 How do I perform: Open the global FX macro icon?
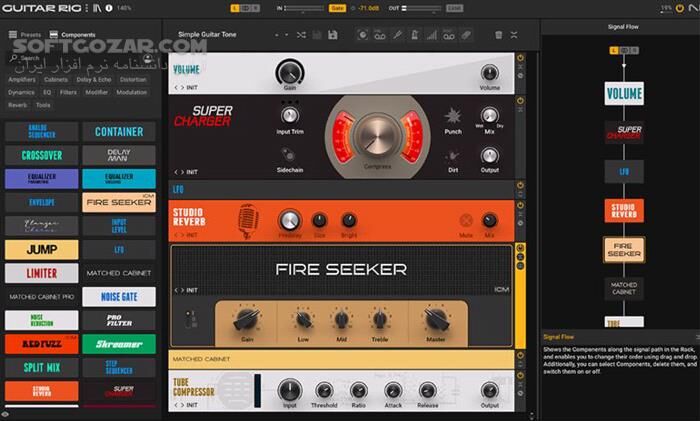362,35
